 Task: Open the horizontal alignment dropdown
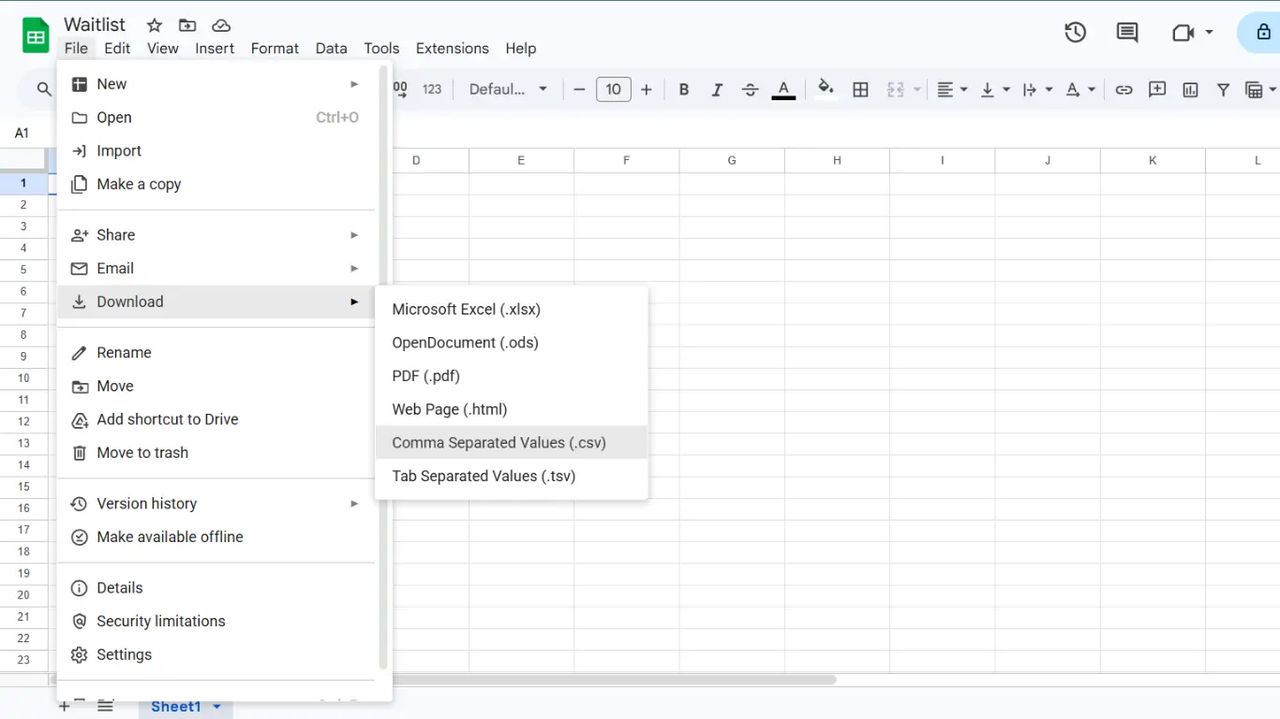pos(951,89)
